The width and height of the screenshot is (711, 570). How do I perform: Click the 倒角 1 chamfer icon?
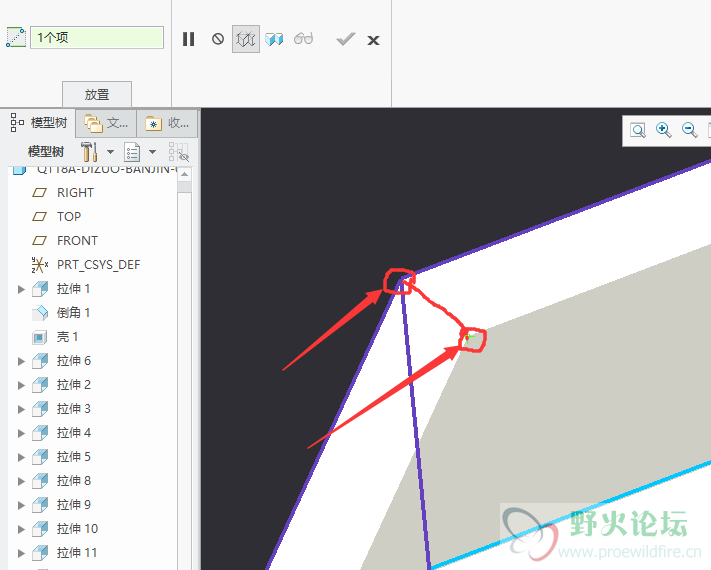(x=40, y=313)
